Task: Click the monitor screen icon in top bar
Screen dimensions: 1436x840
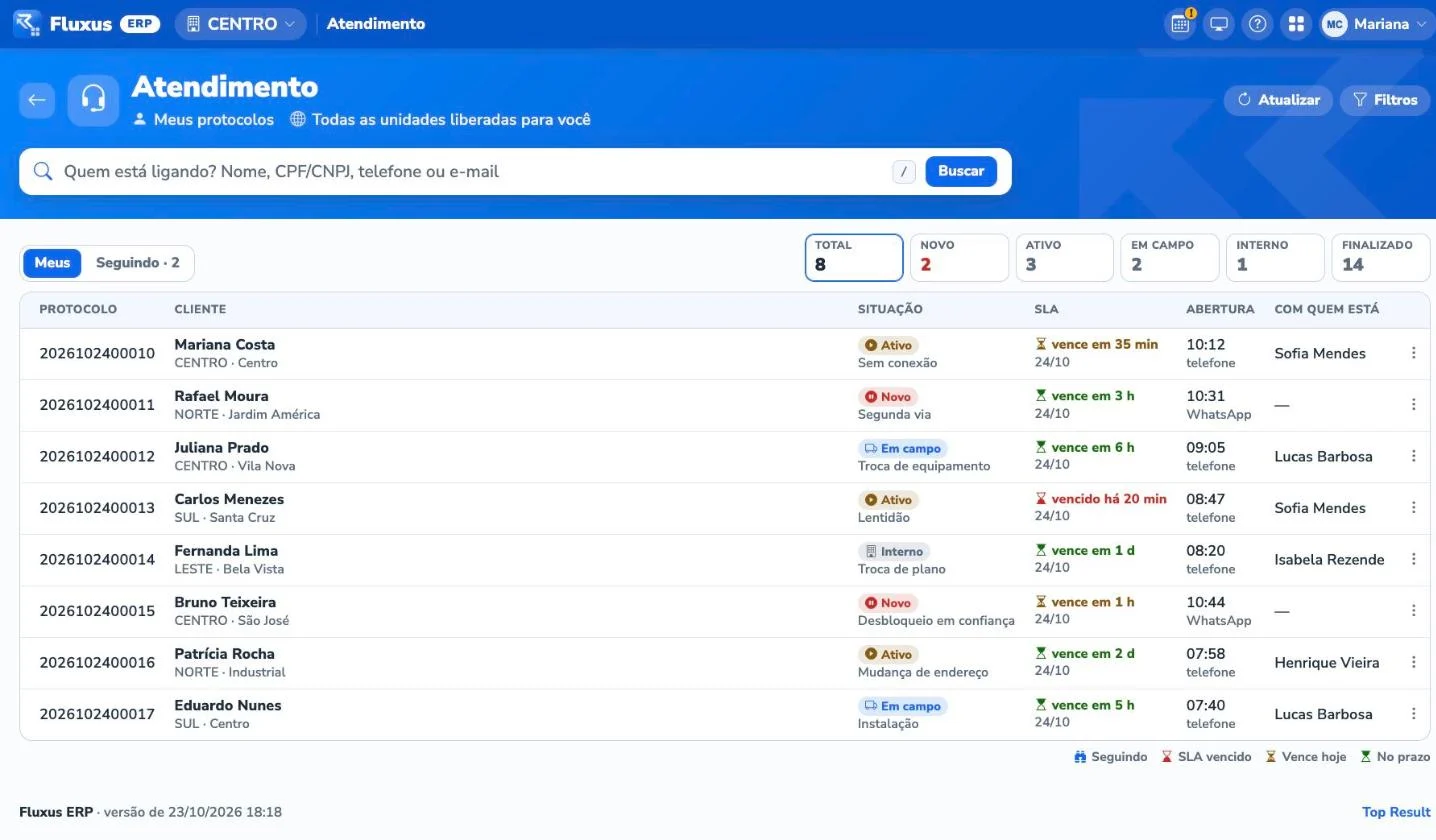Action: pyautogui.click(x=1219, y=24)
